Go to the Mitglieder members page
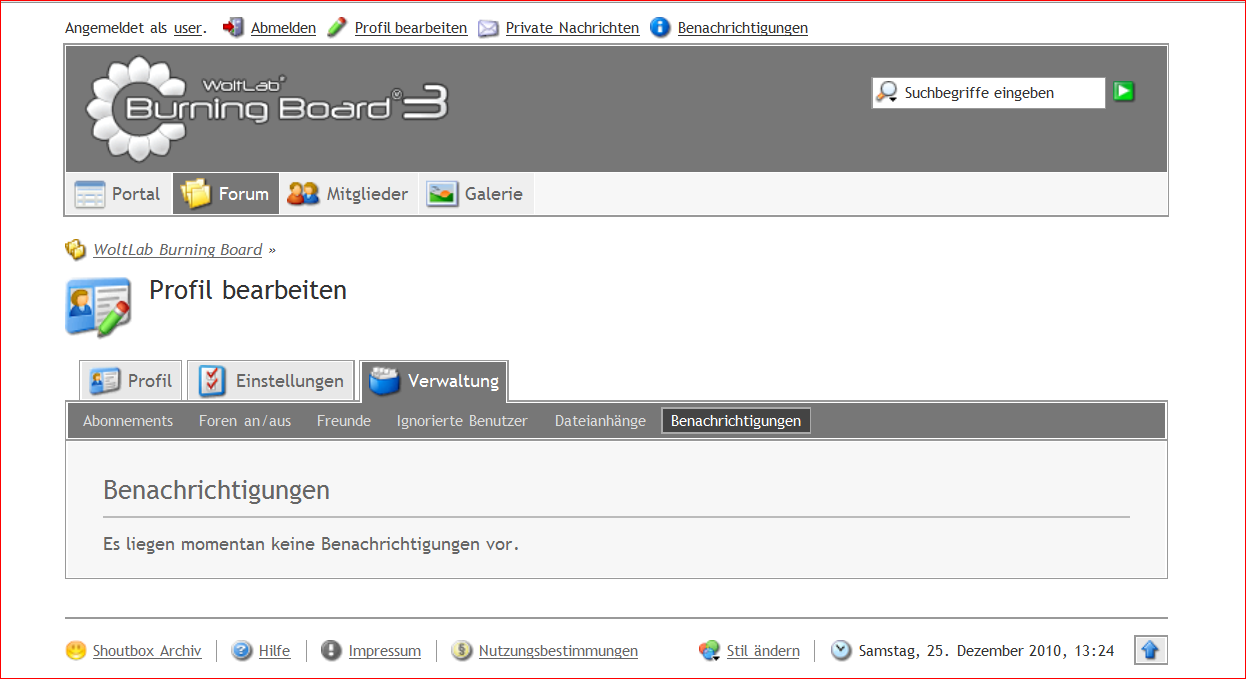Image resolution: width=1246 pixels, height=679 pixels. (x=347, y=194)
